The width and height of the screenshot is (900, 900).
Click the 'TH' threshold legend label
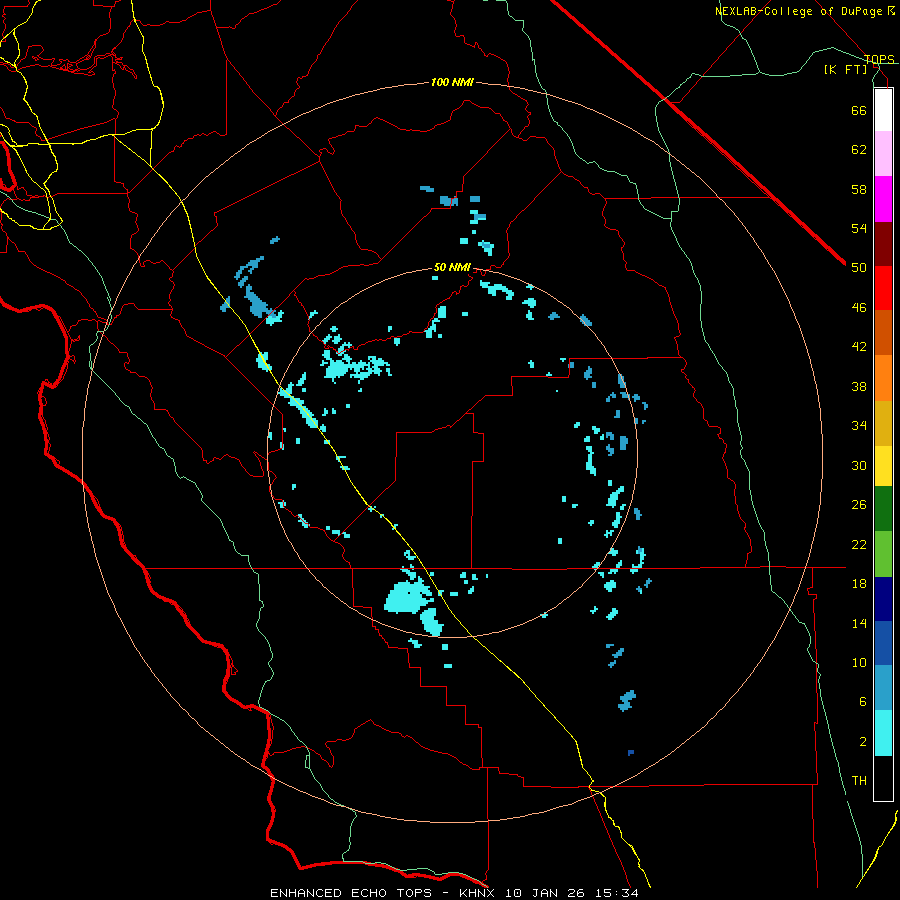pos(859,781)
